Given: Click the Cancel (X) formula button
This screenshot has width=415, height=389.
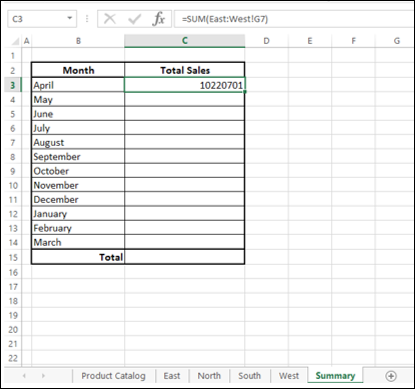Looking at the screenshot, I should pyautogui.click(x=110, y=19).
